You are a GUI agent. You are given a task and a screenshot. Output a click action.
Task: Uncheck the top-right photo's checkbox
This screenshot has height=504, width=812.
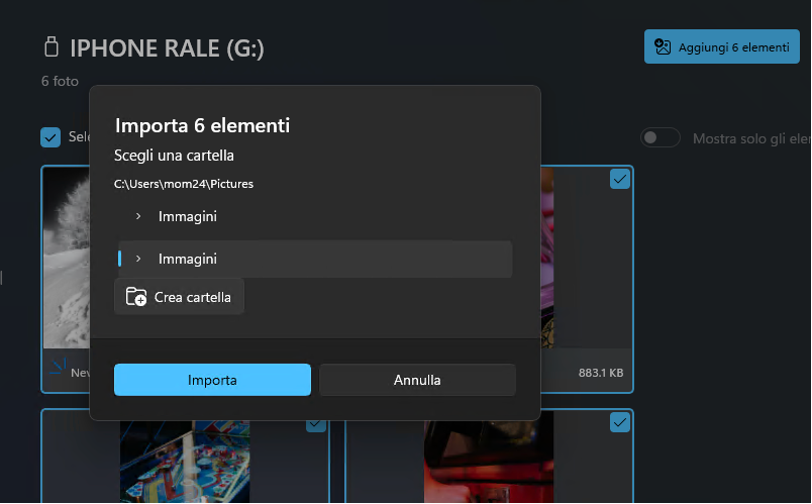pyautogui.click(x=620, y=179)
